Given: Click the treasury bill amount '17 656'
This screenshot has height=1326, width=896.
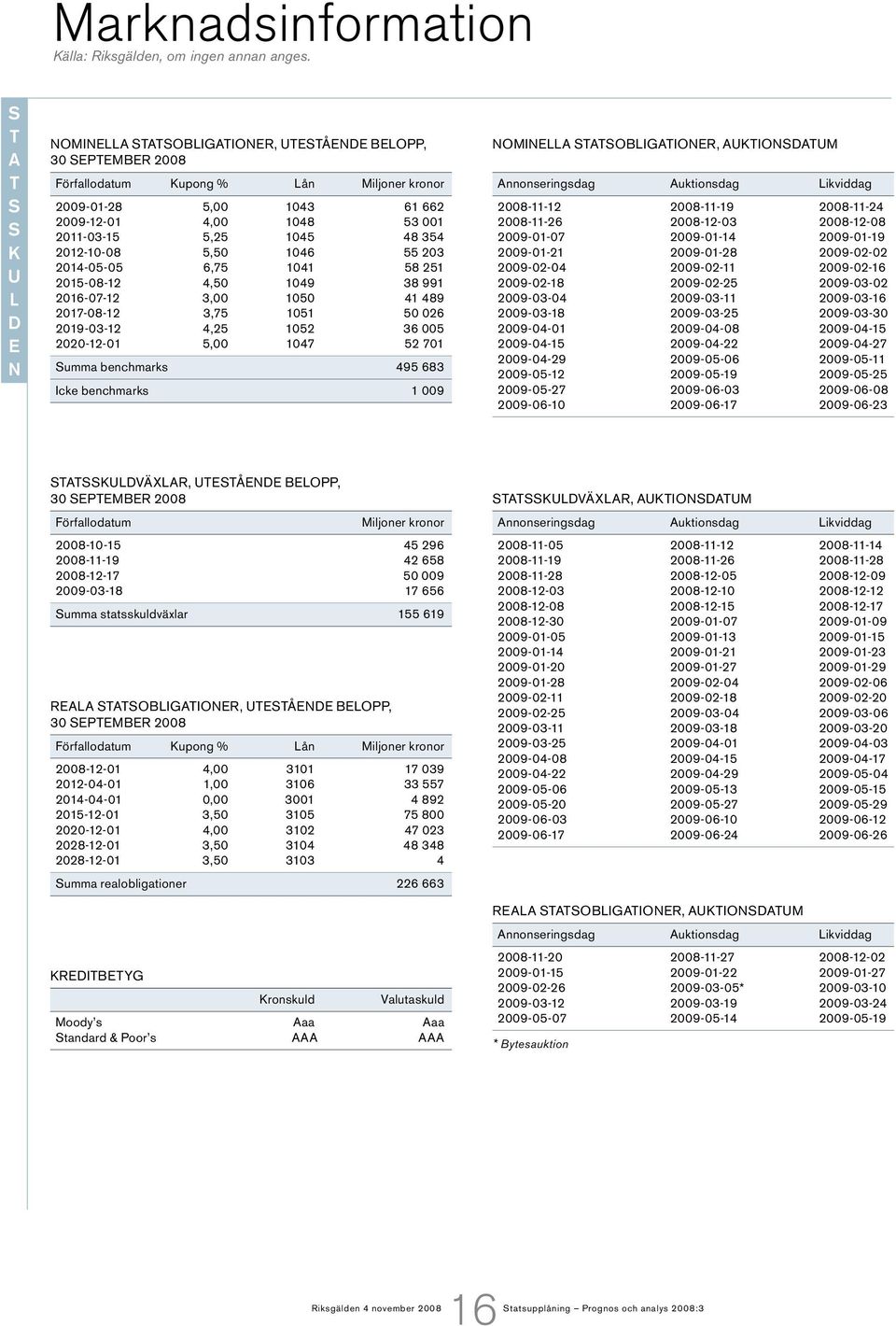Looking at the screenshot, I should [x=425, y=591].
